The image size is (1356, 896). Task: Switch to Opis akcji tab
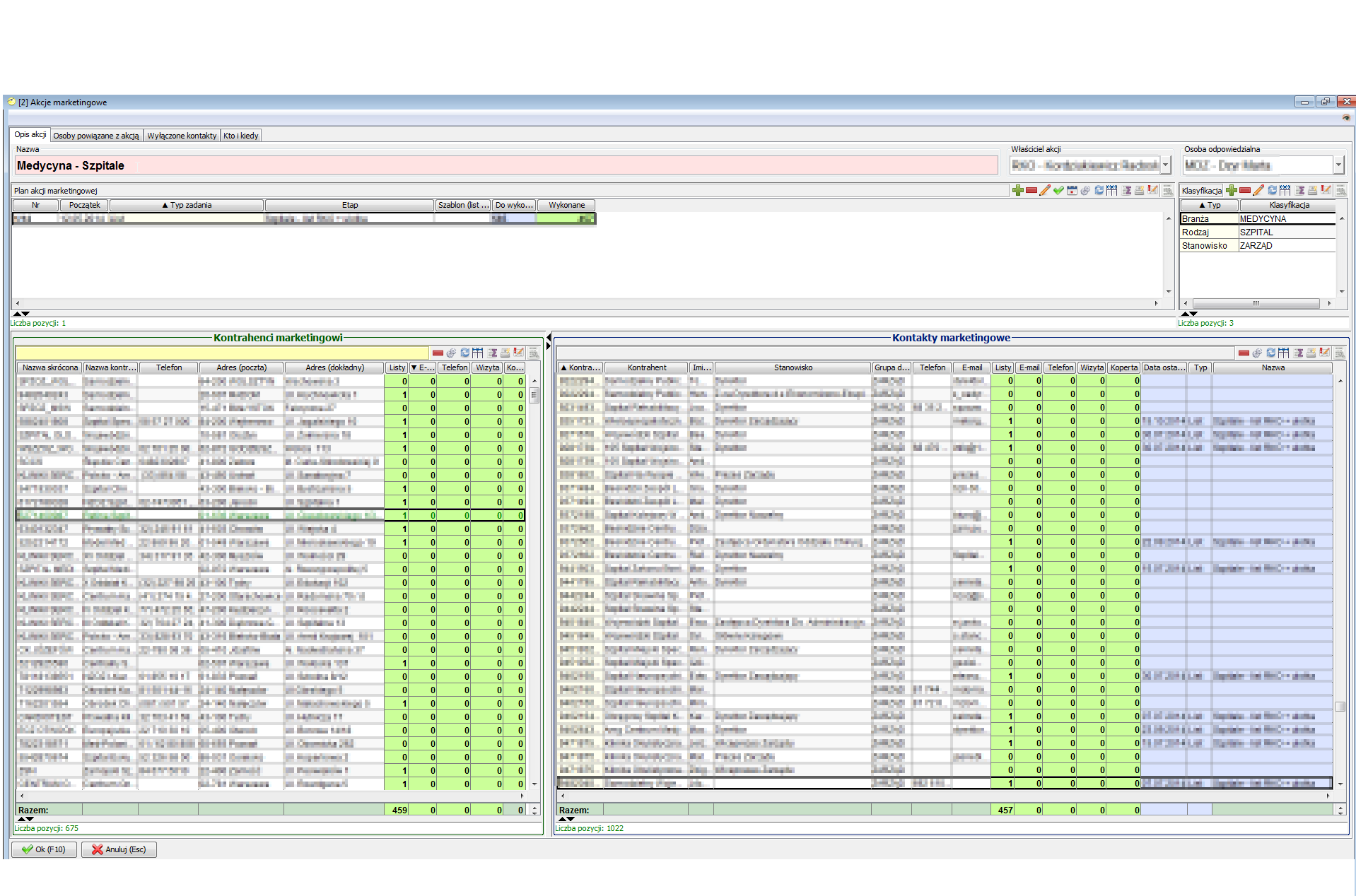tap(30, 134)
